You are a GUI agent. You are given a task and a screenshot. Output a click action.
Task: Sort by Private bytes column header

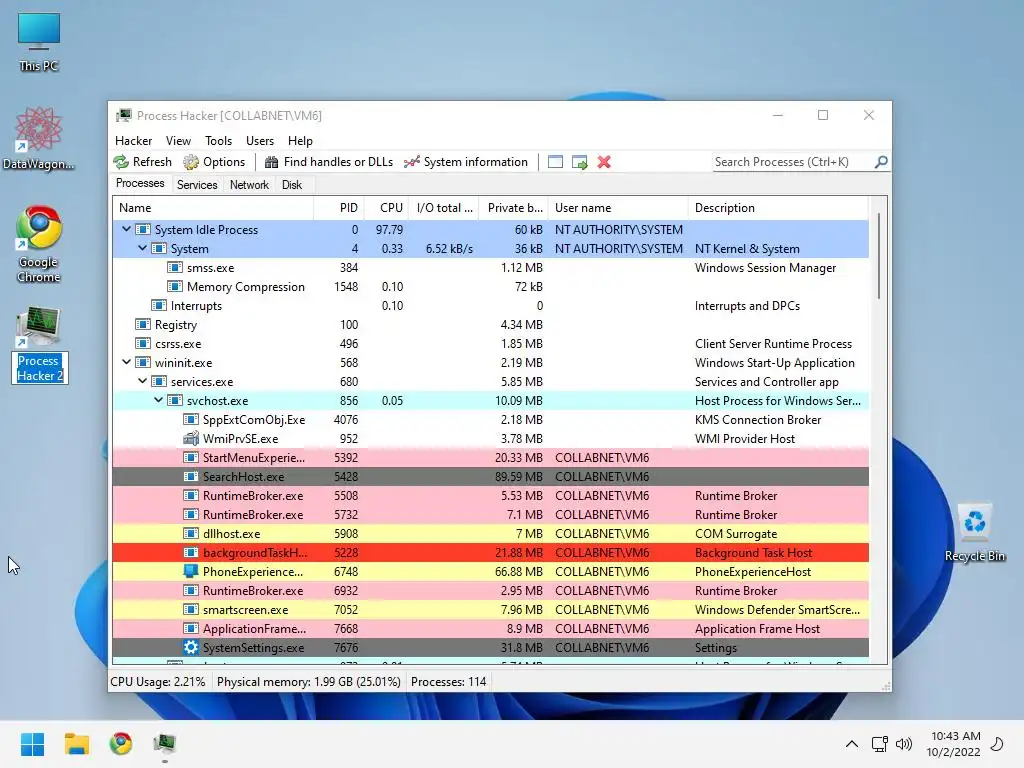pyautogui.click(x=514, y=208)
